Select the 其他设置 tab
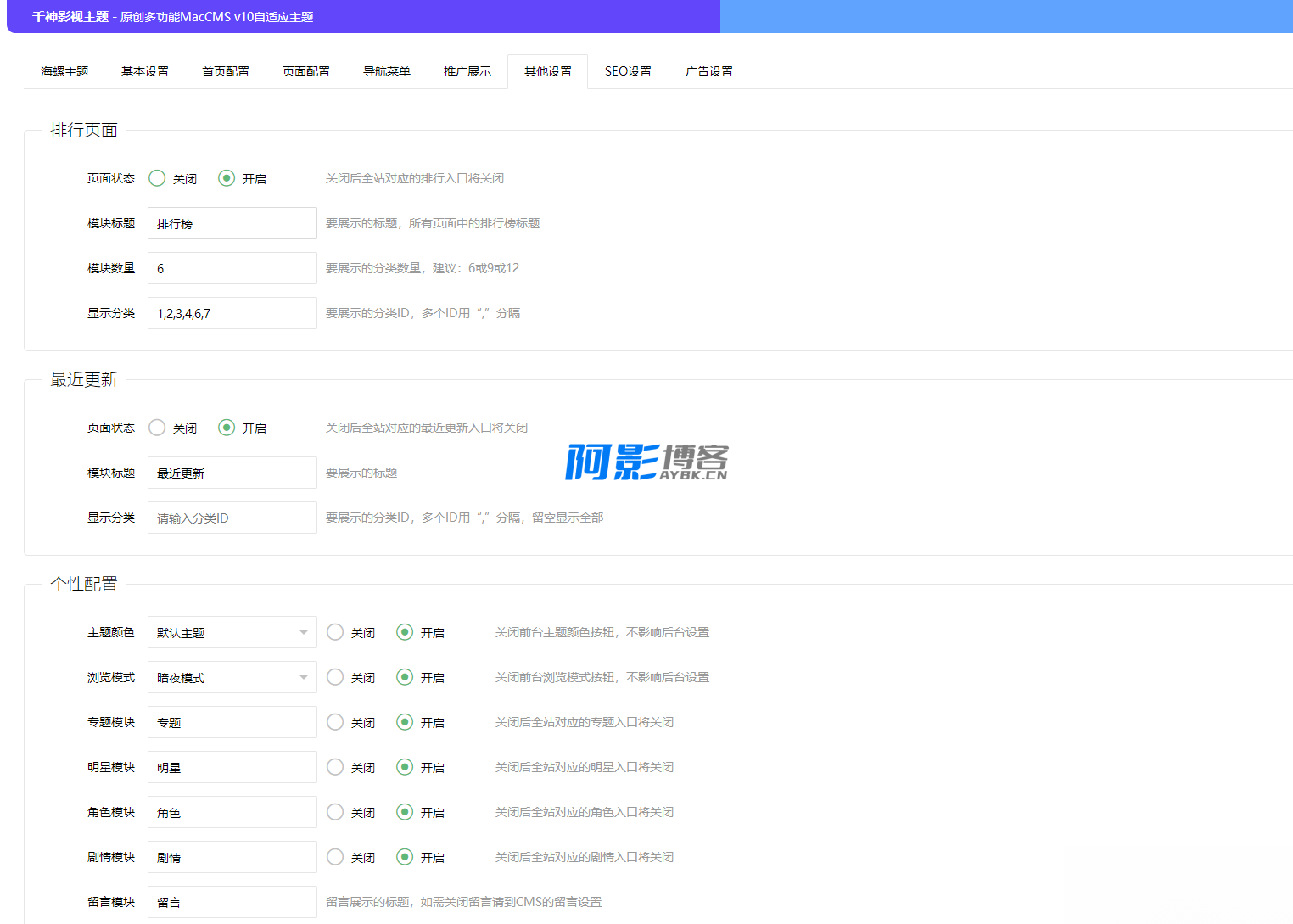Image resolution: width=1293 pixels, height=924 pixels. [548, 71]
